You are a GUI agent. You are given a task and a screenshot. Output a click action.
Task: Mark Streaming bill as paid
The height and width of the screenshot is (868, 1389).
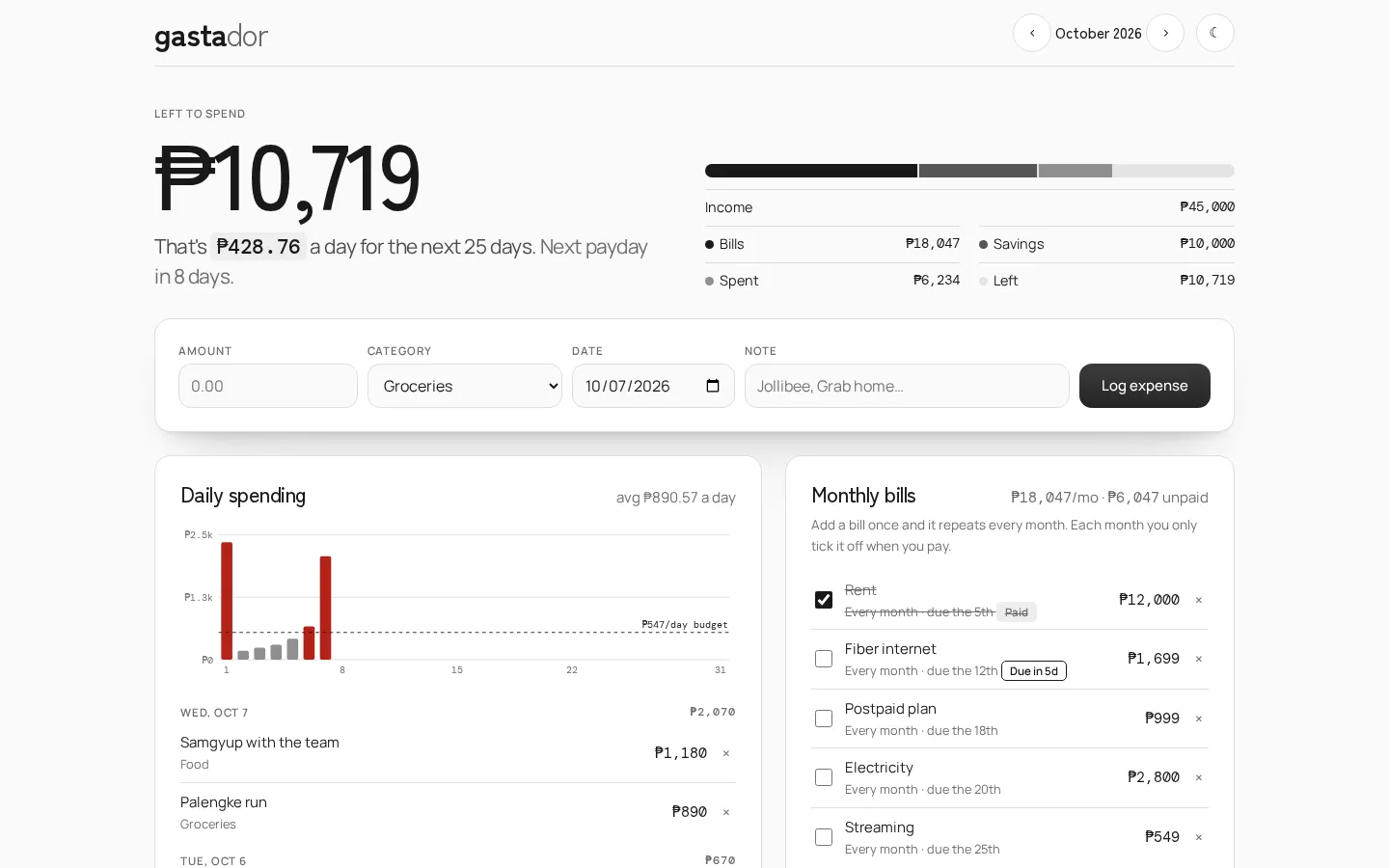click(824, 837)
